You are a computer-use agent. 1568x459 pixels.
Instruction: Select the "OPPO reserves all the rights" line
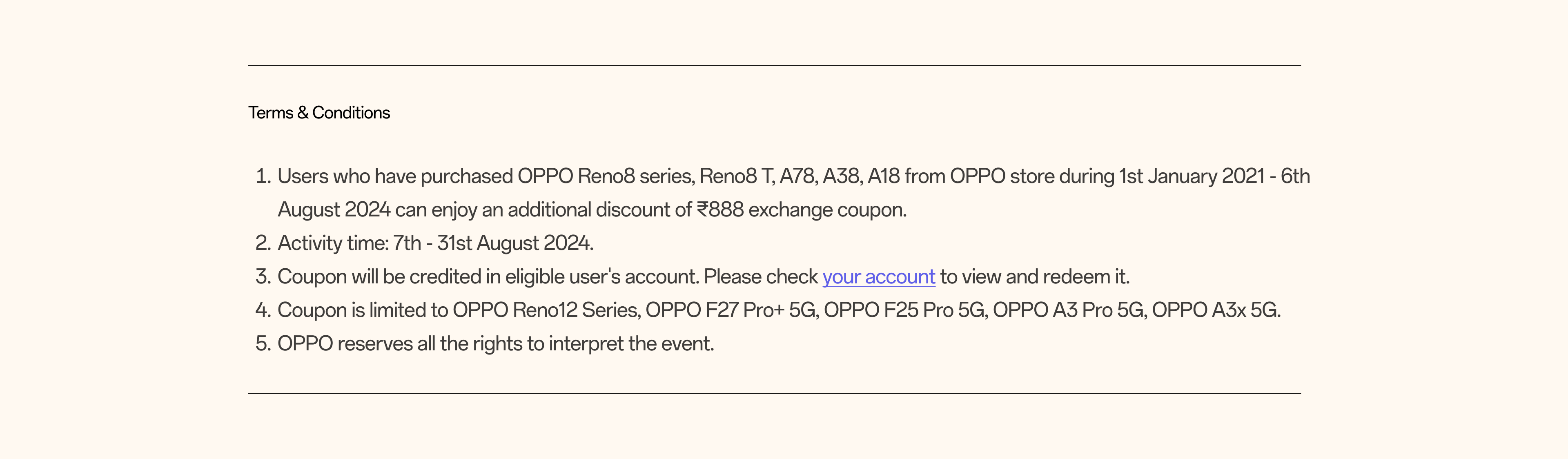(x=495, y=344)
